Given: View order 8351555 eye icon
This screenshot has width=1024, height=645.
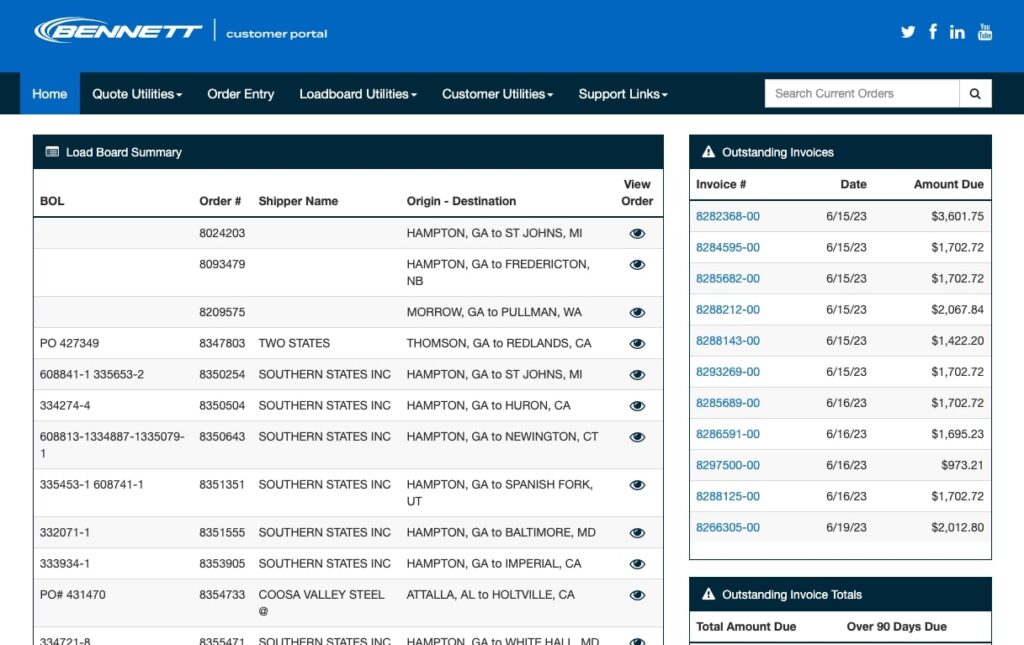Looking at the screenshot, I should point(637,533).
